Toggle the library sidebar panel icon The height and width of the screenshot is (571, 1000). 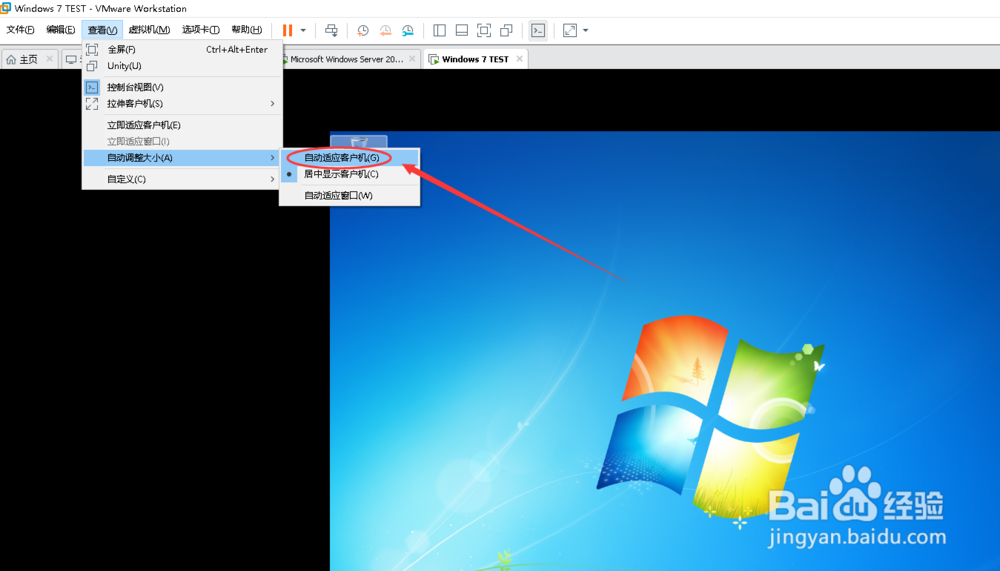point(439,30)
